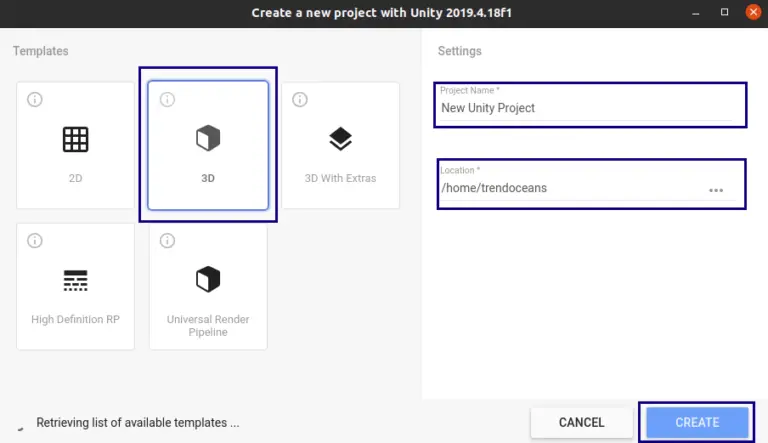The image size is (768, 443).
Task: Maximize the Unity project dialog window
Action: pyautogui.click(x=724, y=12)
